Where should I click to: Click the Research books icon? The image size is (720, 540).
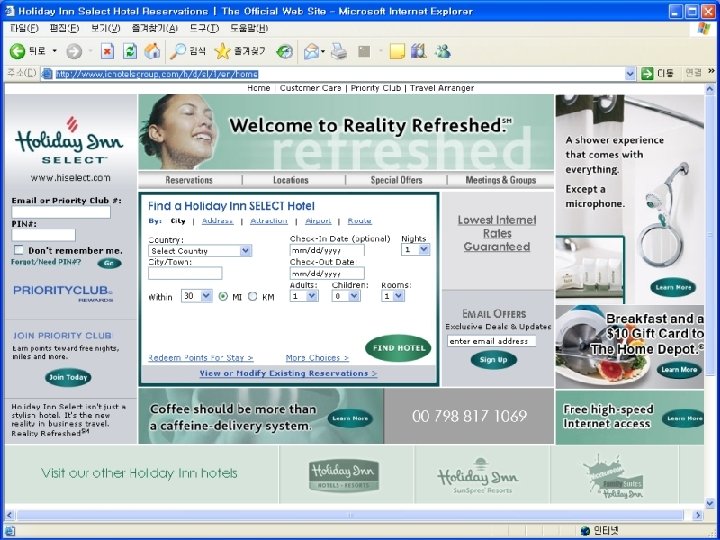point(419,51)
